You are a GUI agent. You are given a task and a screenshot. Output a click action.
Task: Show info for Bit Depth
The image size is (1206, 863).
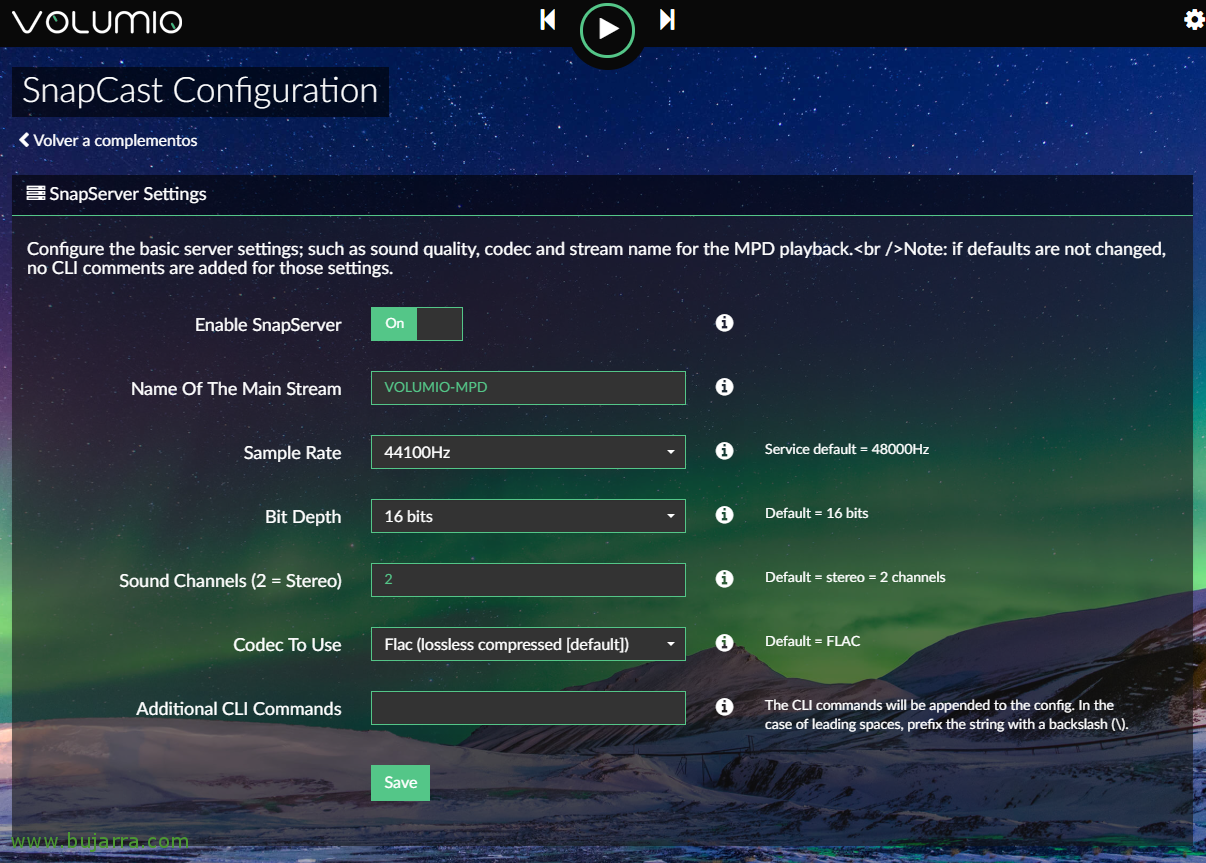725,515
